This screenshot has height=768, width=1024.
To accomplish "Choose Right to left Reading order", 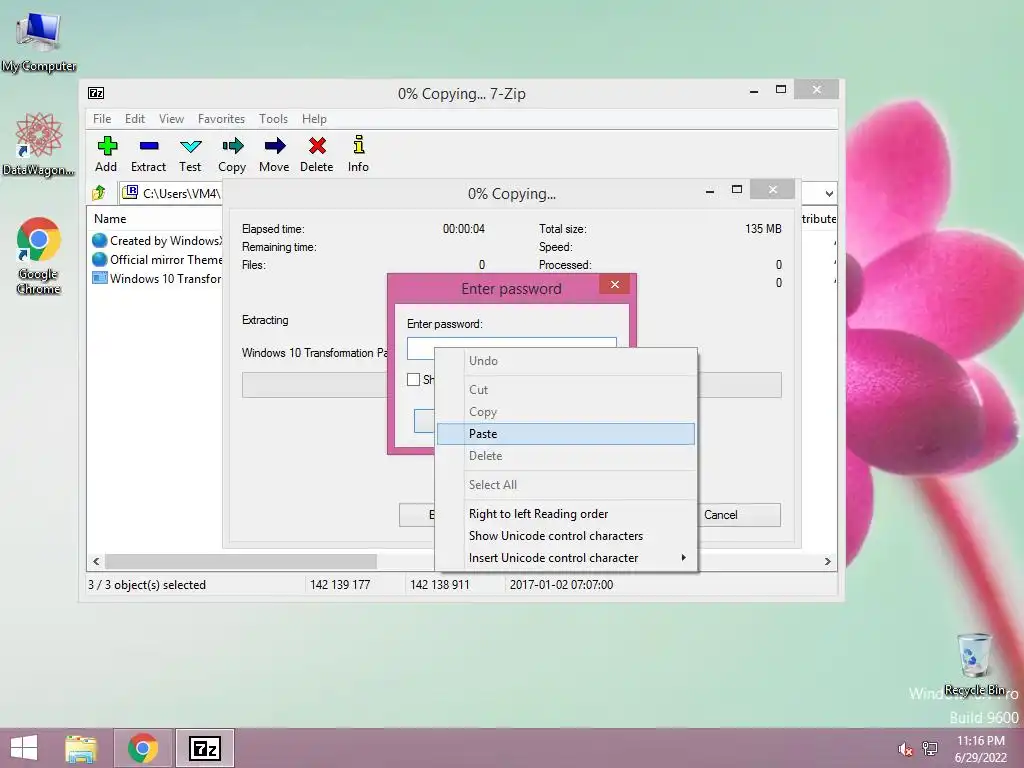I will coord(566,514).
